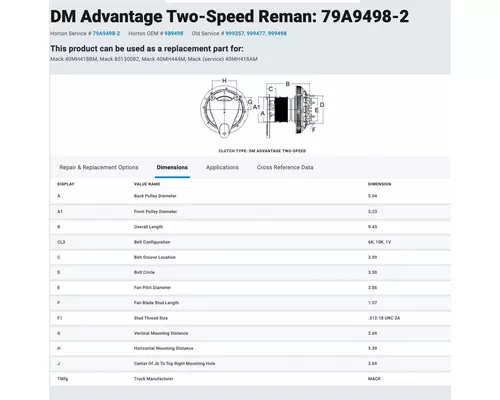
Task: Open Horton OEM number 989498 link
Action: [x=174, y=33]
